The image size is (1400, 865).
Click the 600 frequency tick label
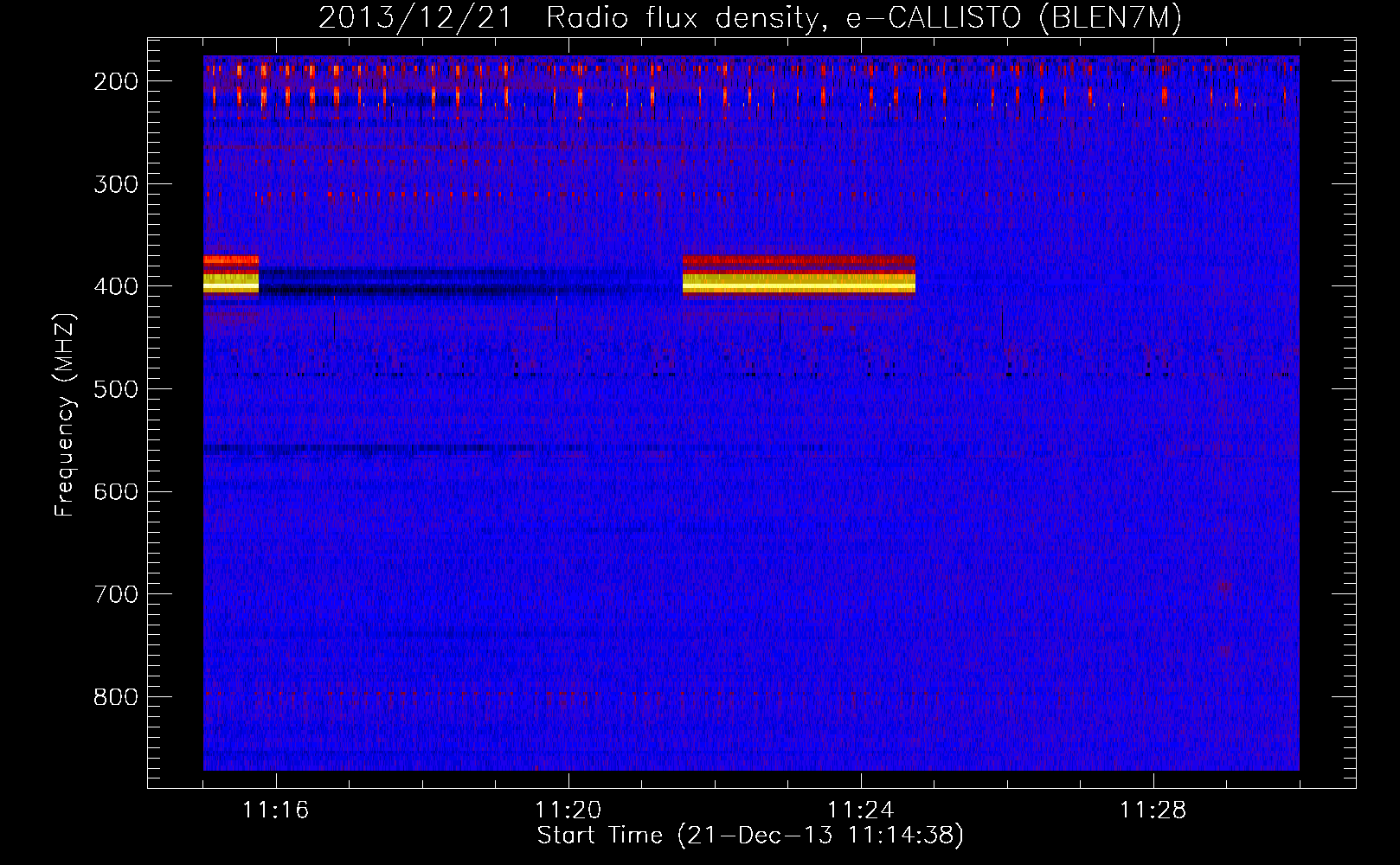116,491
